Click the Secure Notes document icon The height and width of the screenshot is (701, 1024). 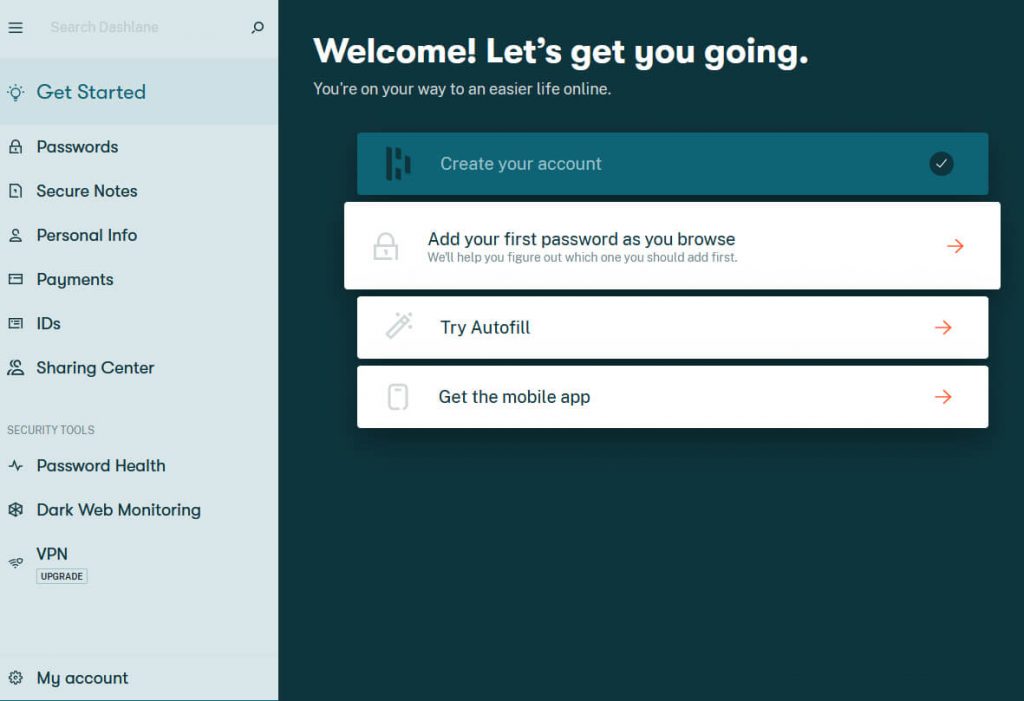[16, 191]
